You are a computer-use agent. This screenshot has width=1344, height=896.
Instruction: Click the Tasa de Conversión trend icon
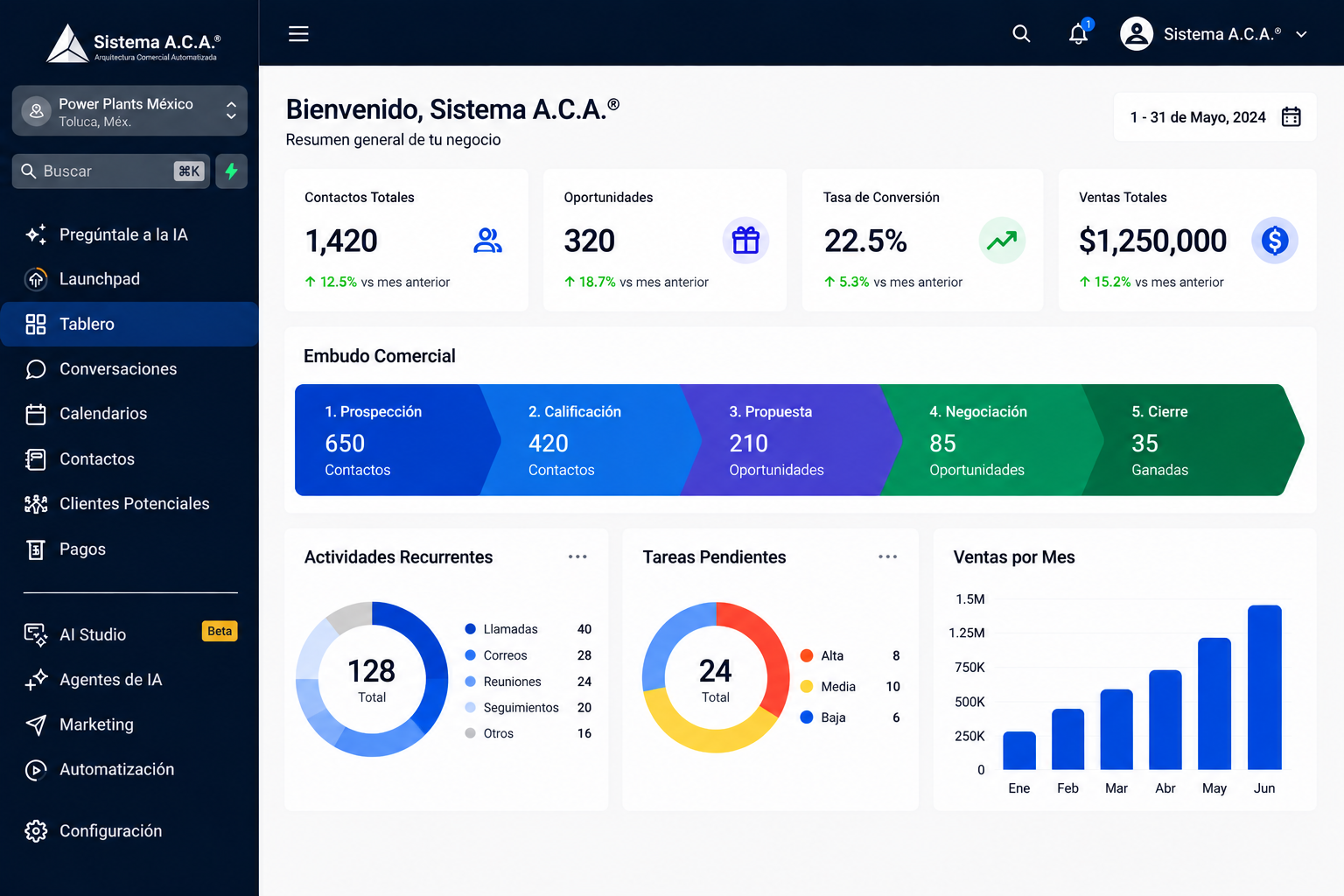pos(1002,240)
